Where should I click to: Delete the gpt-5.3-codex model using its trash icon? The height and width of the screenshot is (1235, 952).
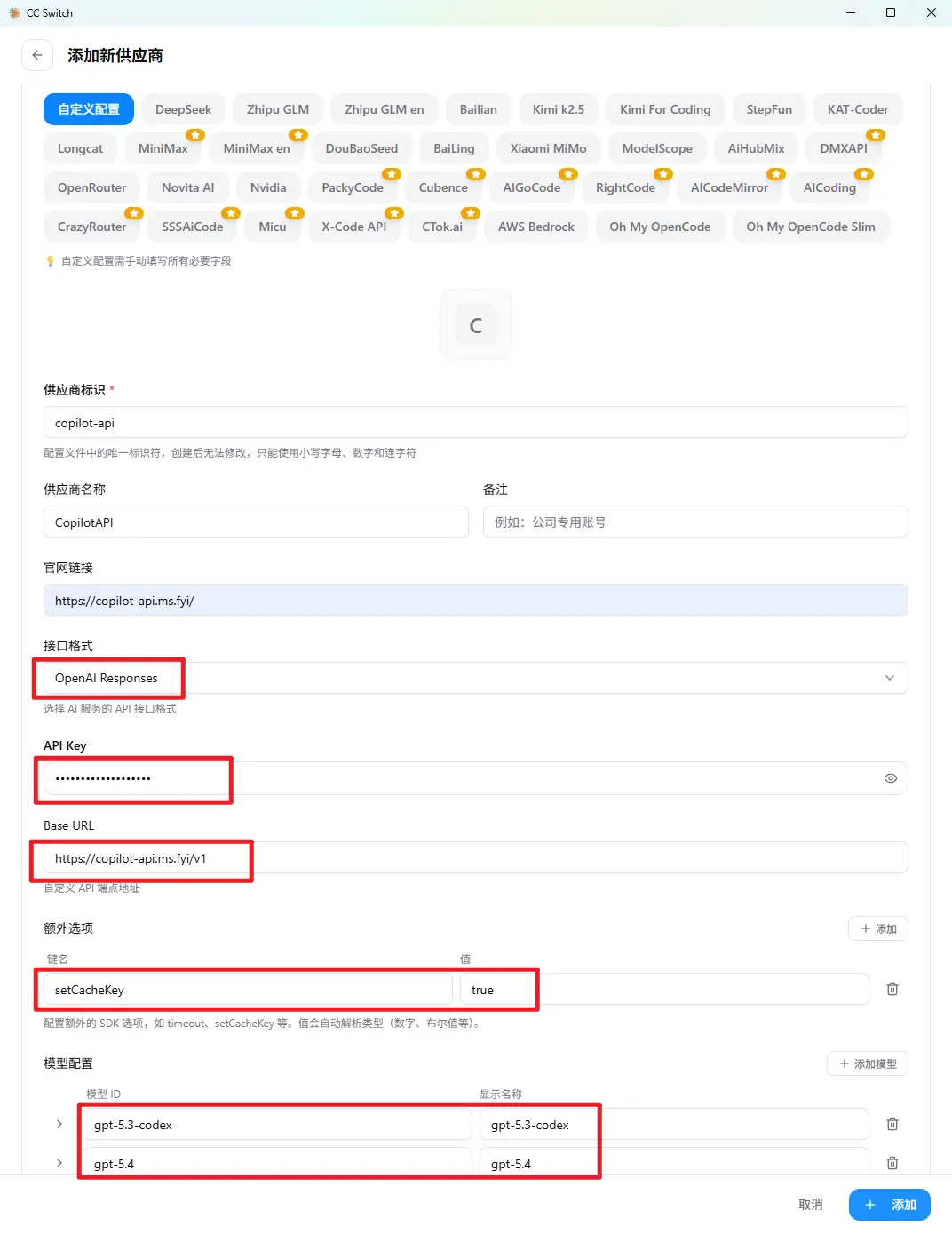pyautogui.click(x=892, y=1124)
